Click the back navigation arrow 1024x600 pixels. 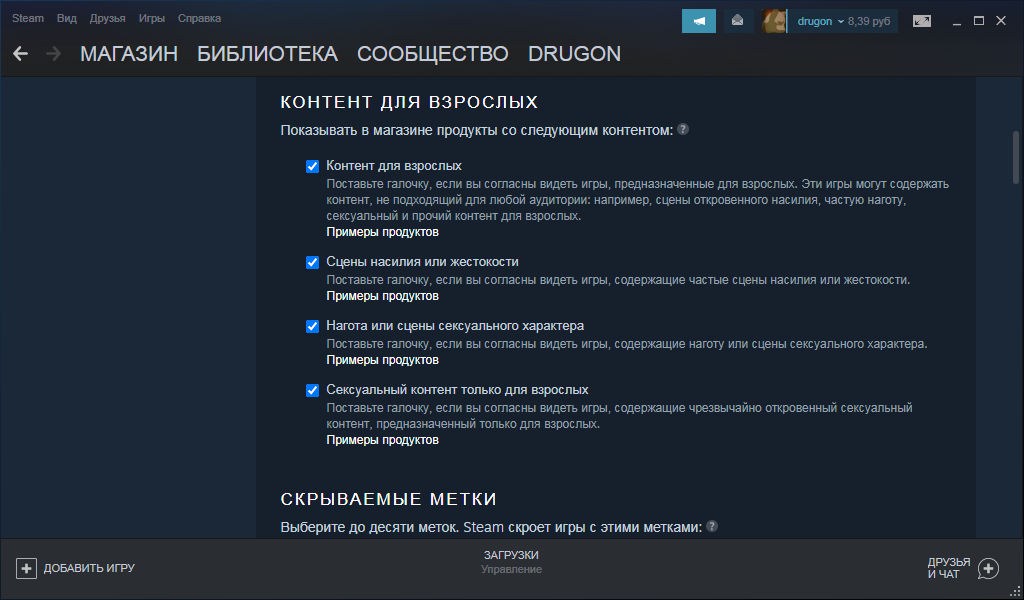[20, 54]
